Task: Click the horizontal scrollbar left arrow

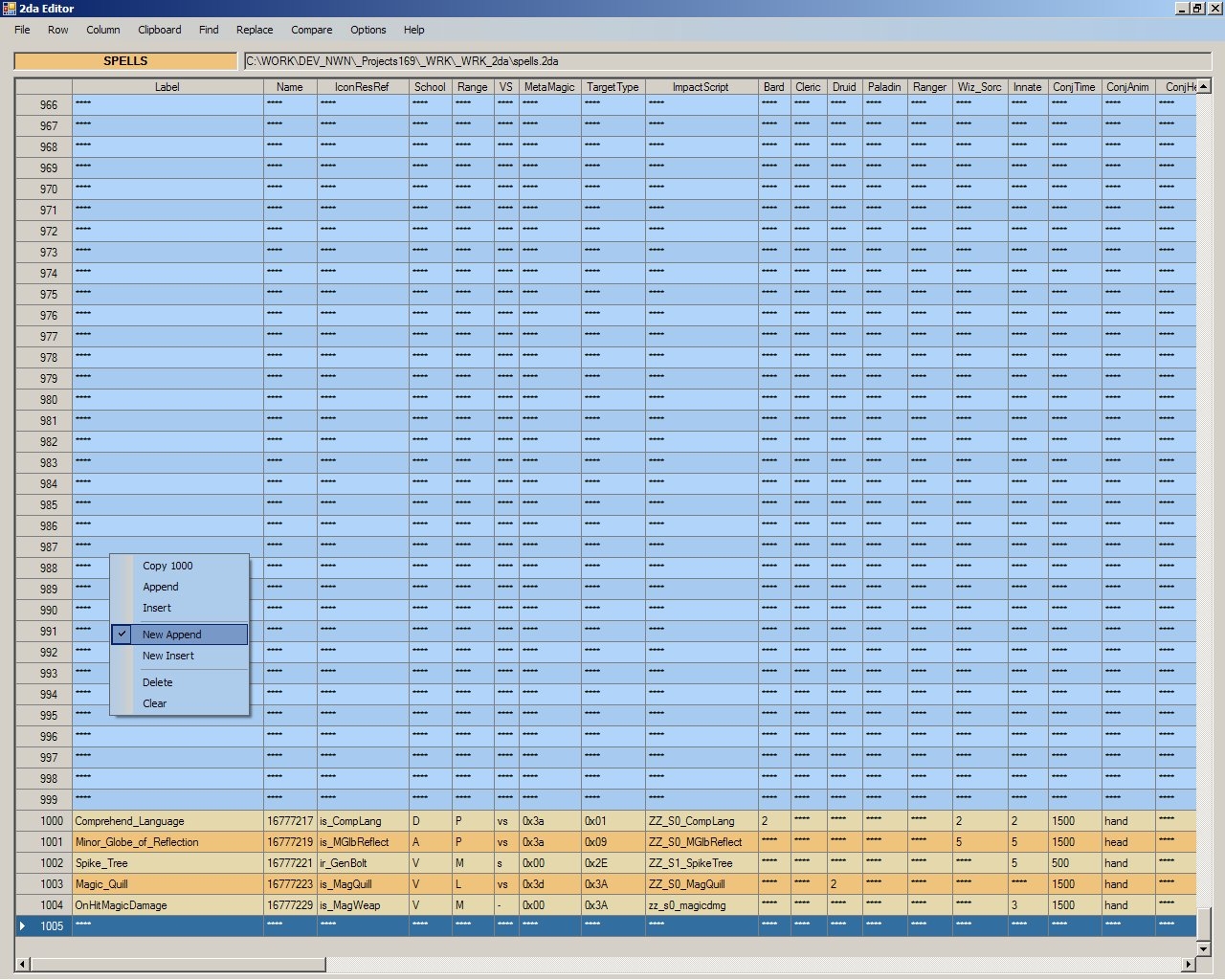Action: 22,964
